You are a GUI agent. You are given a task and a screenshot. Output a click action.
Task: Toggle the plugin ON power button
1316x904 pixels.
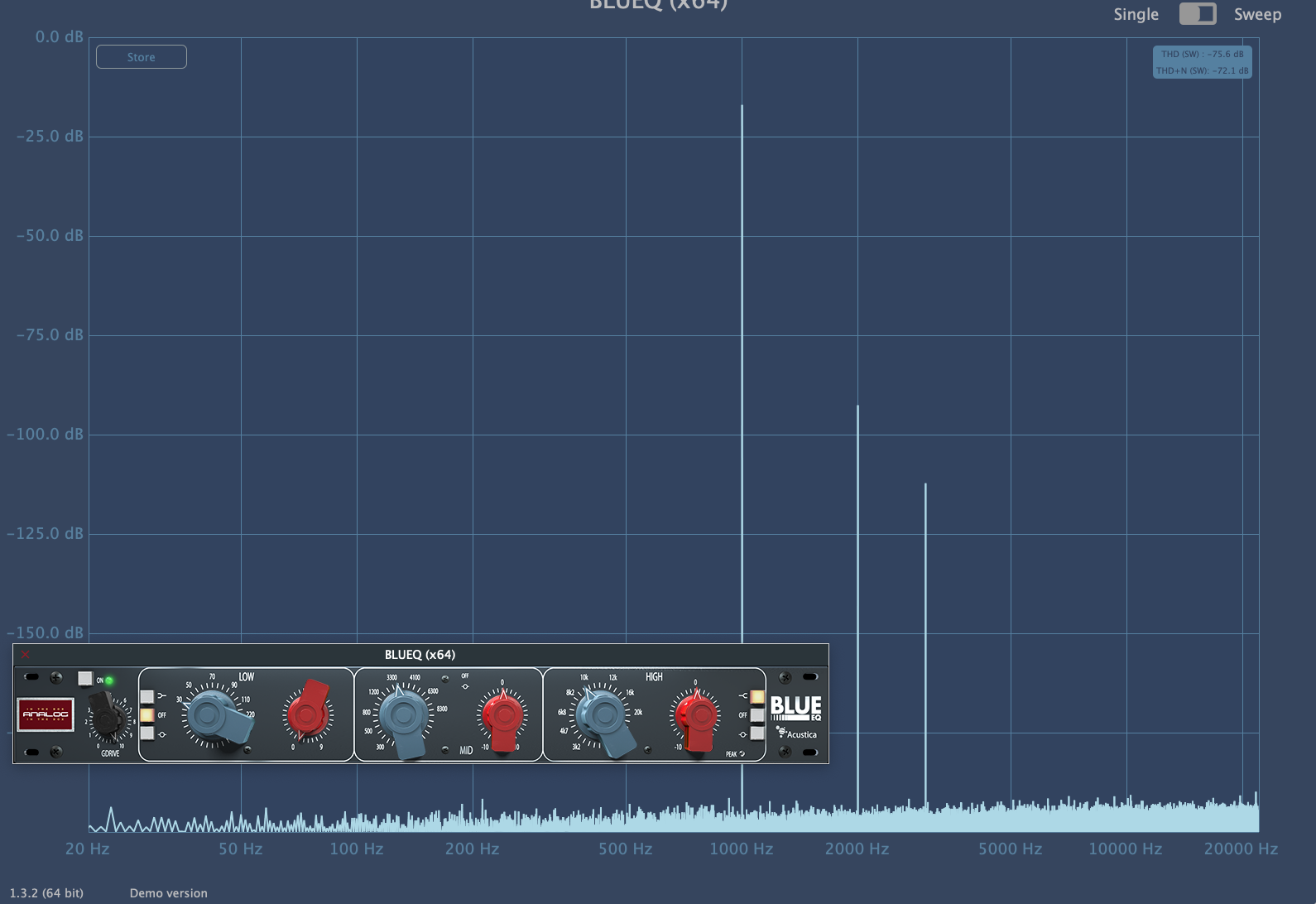tap(85, 679)
